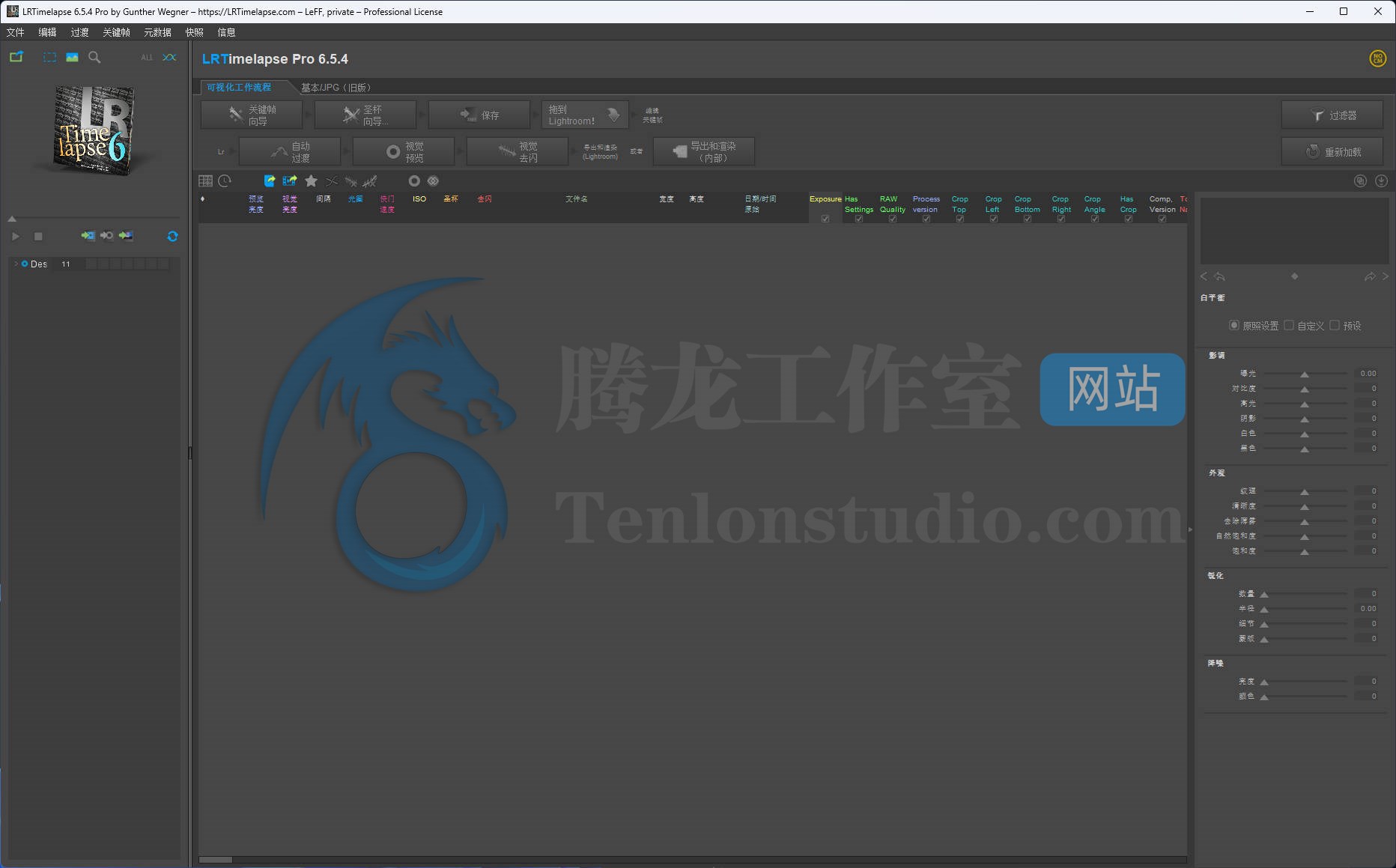Click the 重新加载 reload button
The height and width of the screenshot is (868, 1396).
1332,152
